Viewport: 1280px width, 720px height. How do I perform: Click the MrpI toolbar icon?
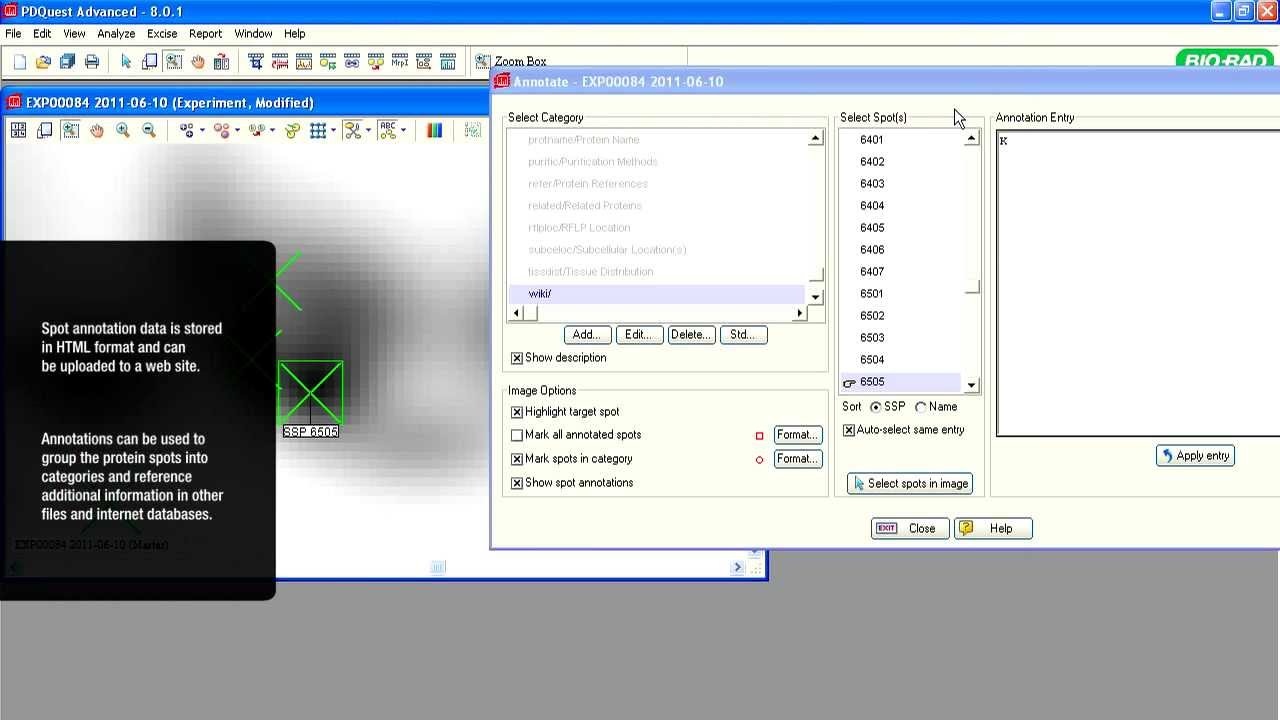coord(400,61)
